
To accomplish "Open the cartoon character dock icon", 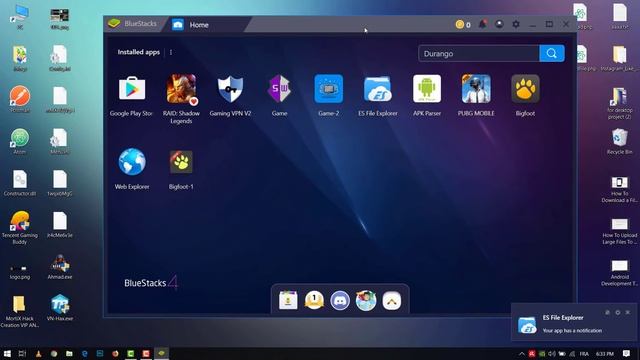I will (366, 301).
